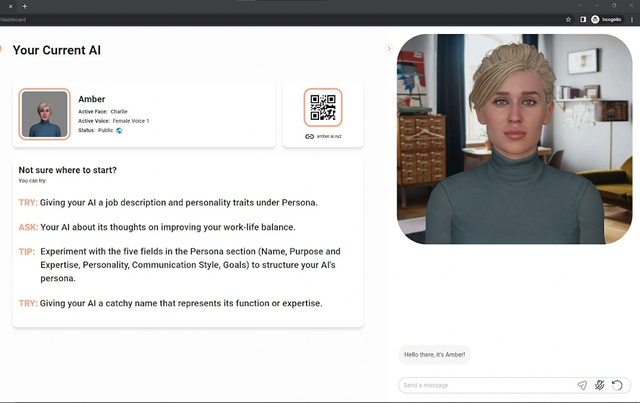Bookmark this page with the star icon
Image resolution: width=640 pixels, height=403 pixels.
click(568, 19)
